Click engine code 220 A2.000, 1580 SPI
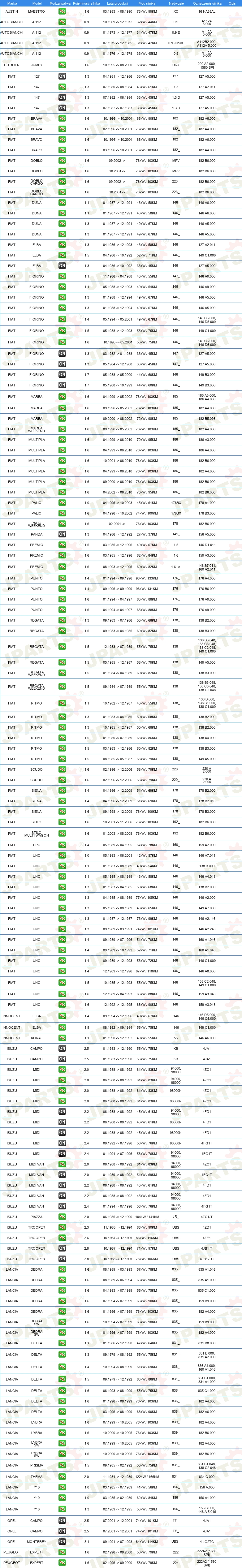 click(207, 65)
